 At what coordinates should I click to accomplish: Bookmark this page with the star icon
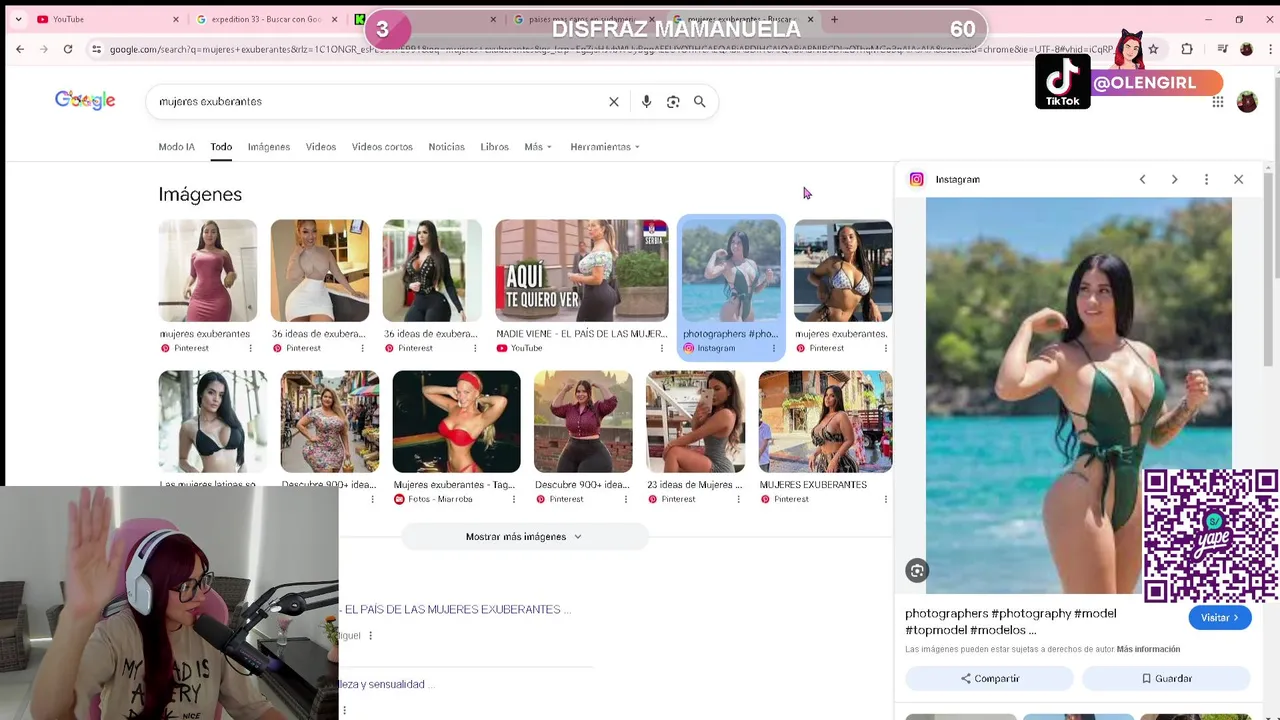[1153, 49]
